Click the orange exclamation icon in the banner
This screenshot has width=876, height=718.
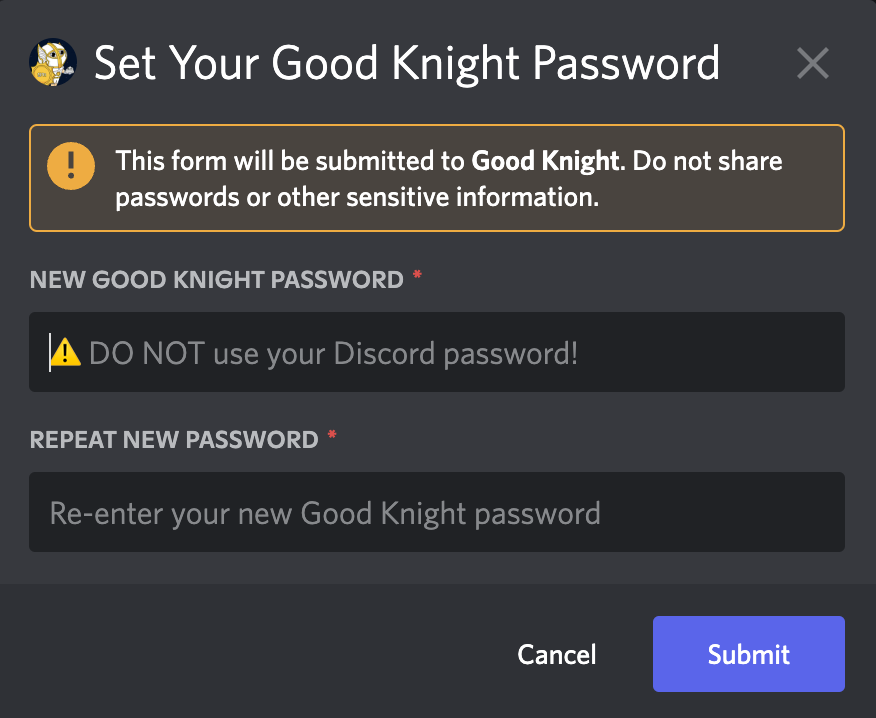[x=71, y=166]
